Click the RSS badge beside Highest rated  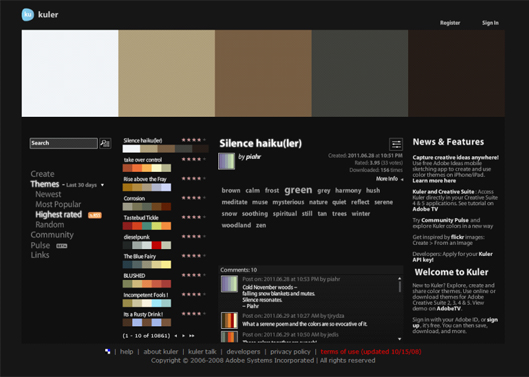click(95, 215)
